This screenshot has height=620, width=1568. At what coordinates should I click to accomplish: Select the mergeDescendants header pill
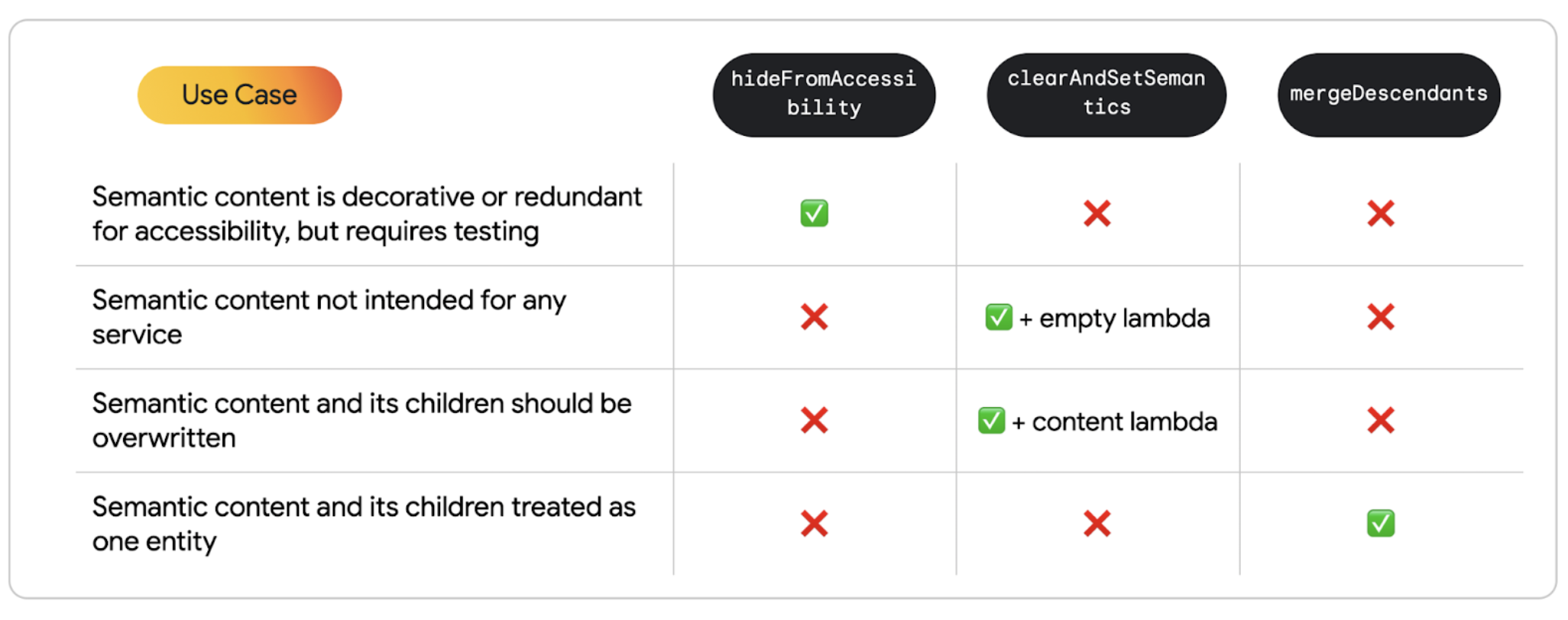(x=1388, y=95)
